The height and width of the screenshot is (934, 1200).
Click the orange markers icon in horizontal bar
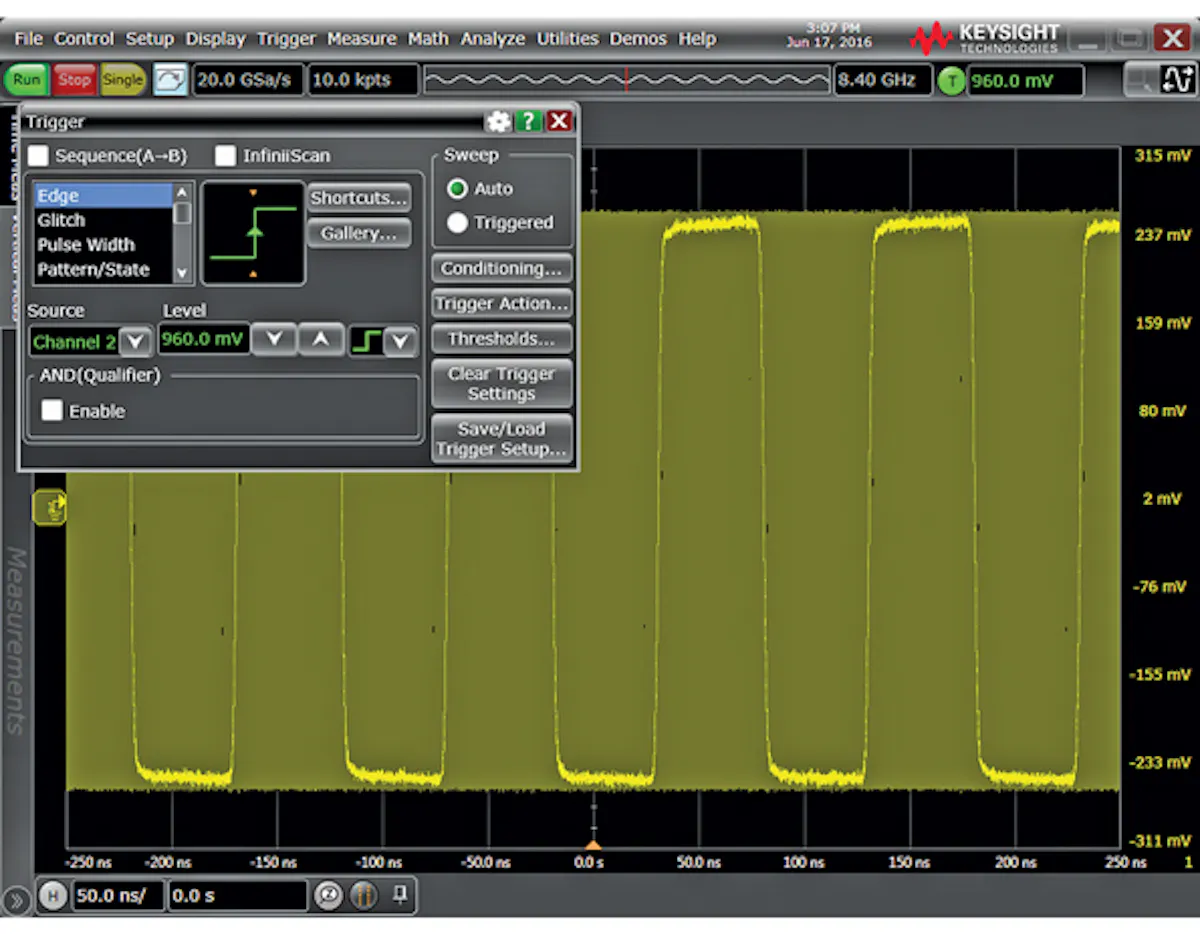click(364, 896)
